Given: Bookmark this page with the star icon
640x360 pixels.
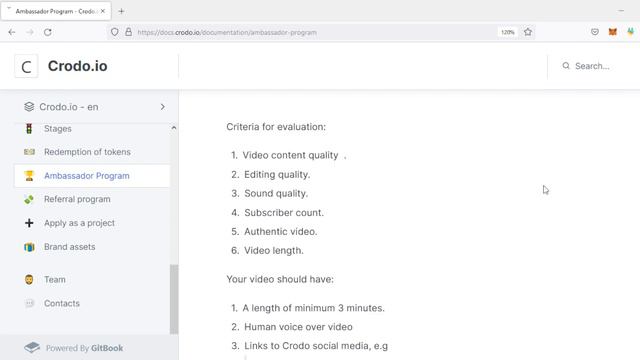Looking at the screenshot, I should click(x=528, y=32).
